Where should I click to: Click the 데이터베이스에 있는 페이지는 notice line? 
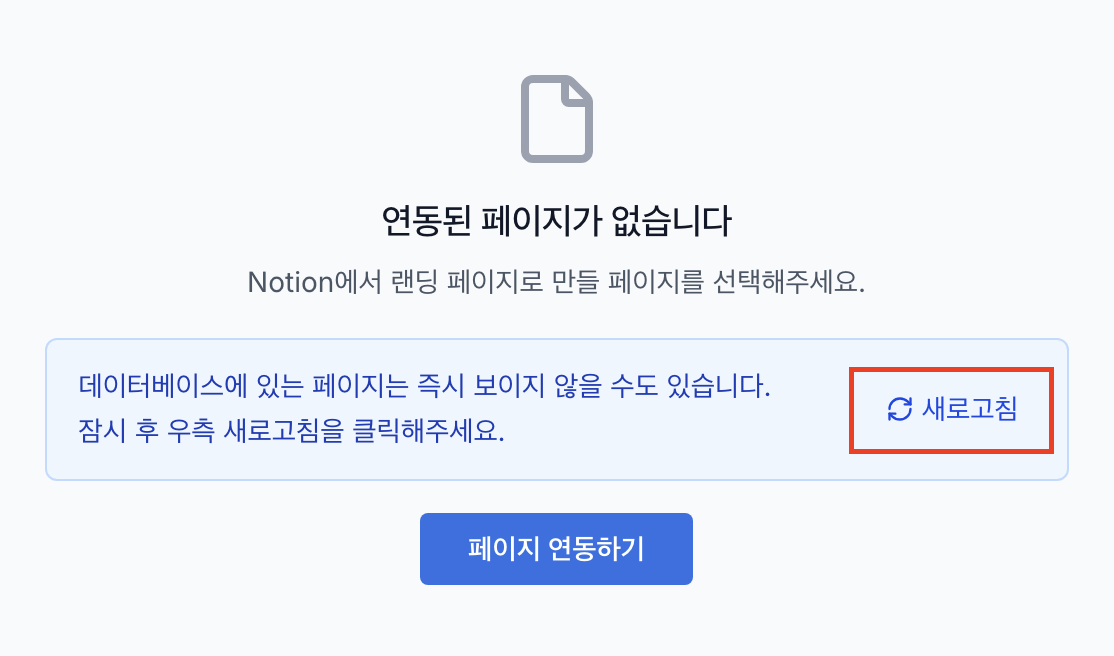tap(424, 386)
